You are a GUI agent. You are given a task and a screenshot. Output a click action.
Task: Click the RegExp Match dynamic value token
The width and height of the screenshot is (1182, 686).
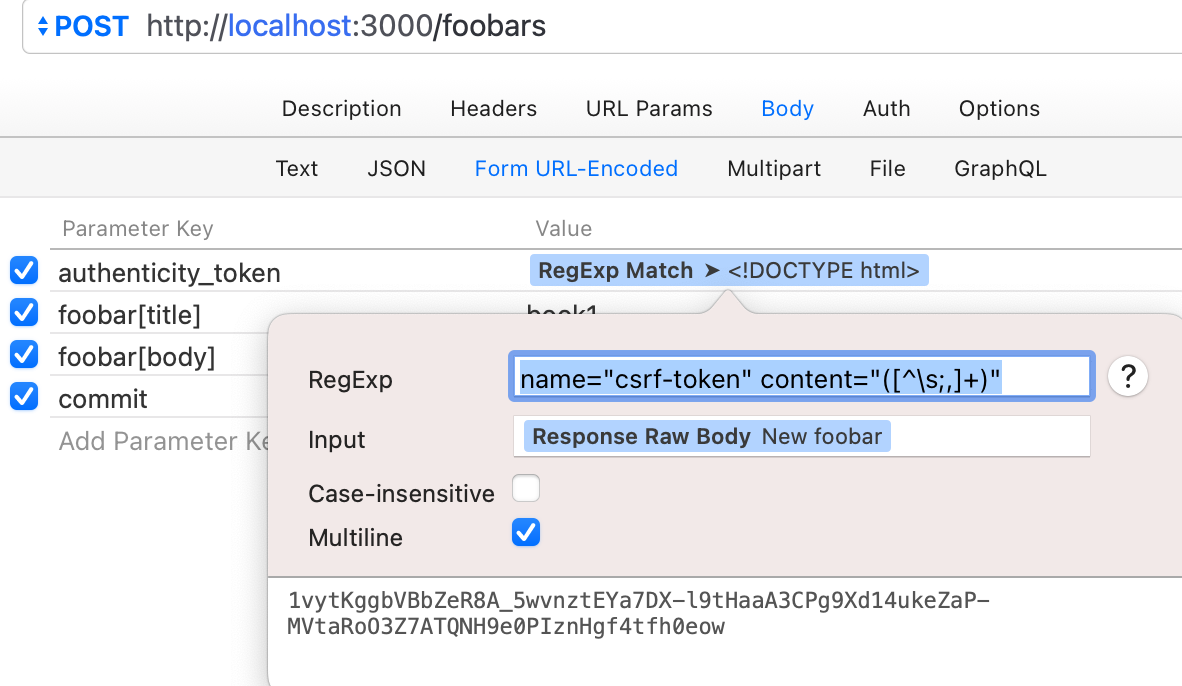728,270
